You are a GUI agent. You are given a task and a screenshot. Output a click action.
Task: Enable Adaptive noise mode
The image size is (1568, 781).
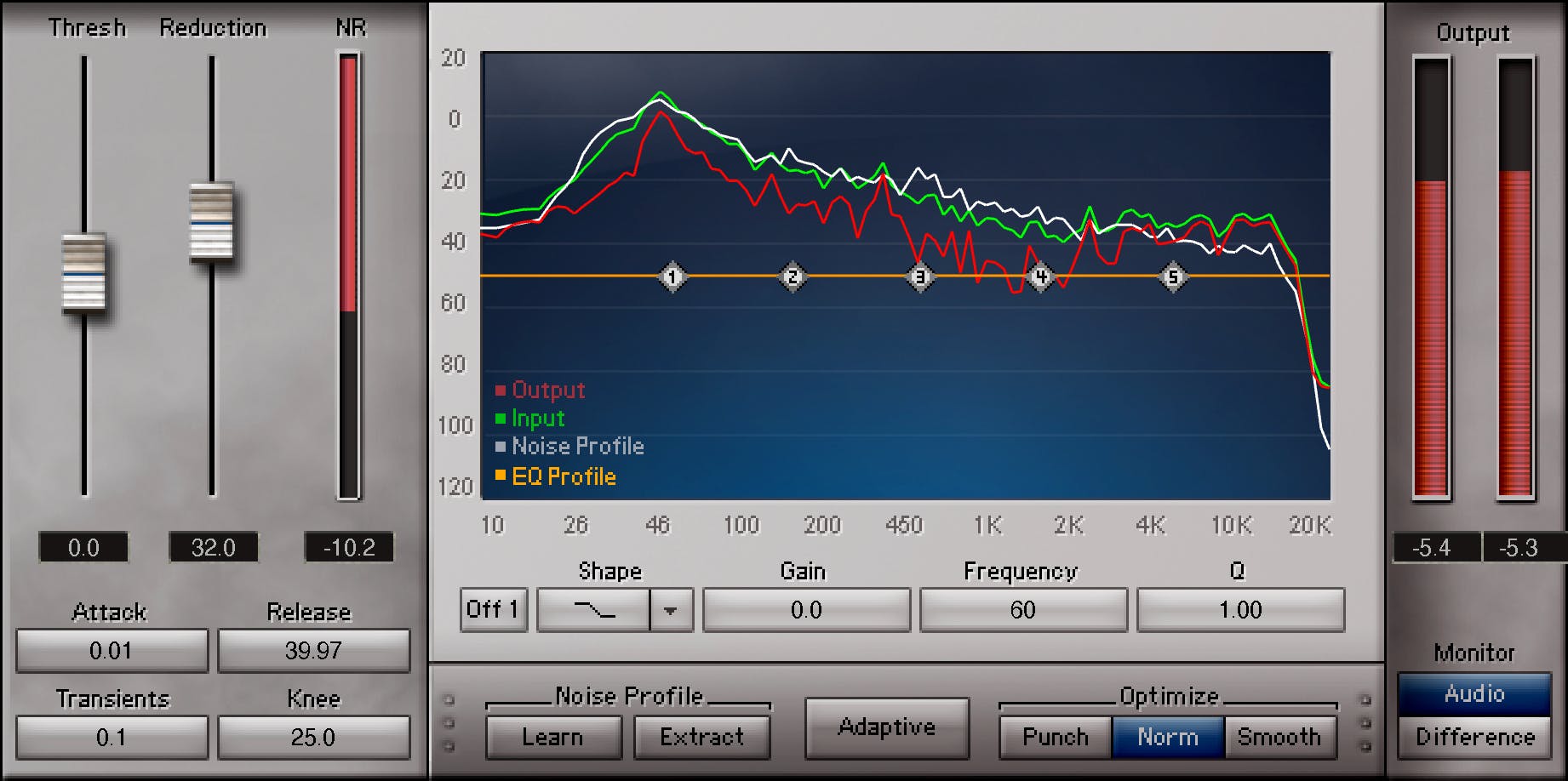pos(886,727)
